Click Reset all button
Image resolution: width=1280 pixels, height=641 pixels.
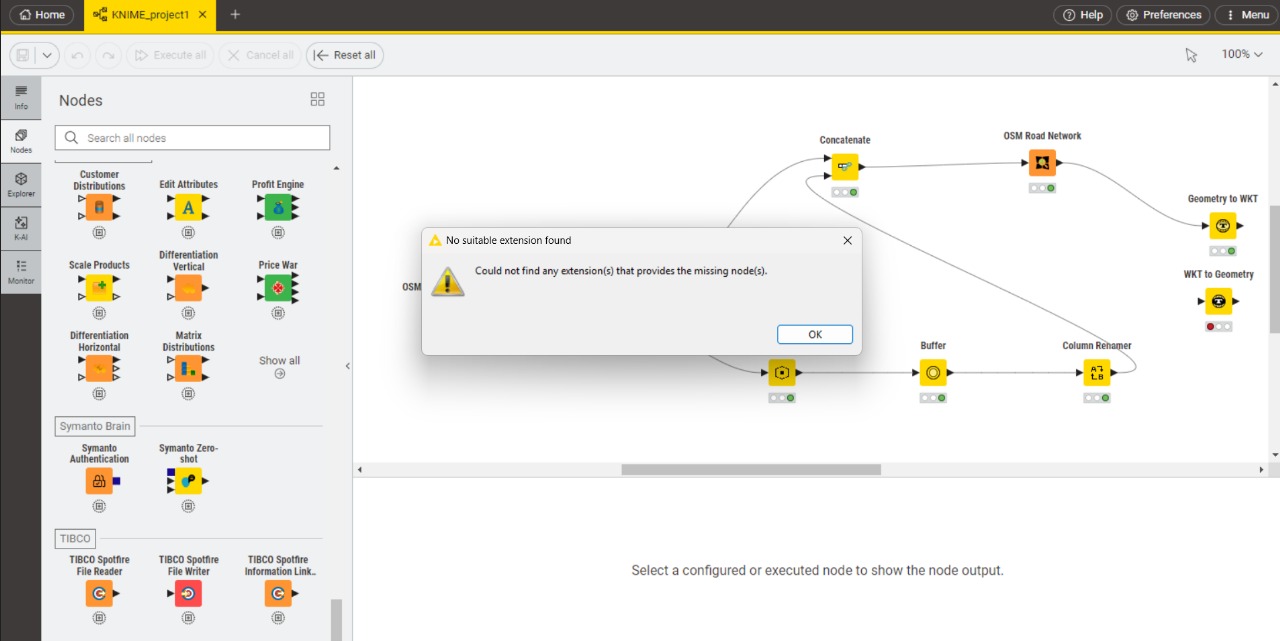[345, 55]
